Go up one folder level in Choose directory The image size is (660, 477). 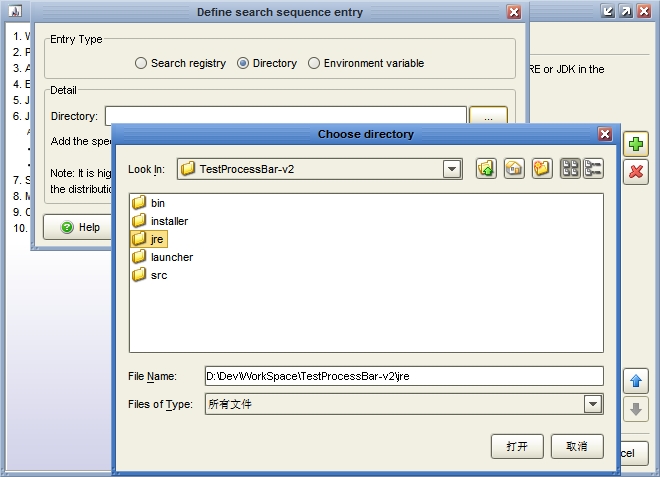(486, 169)
